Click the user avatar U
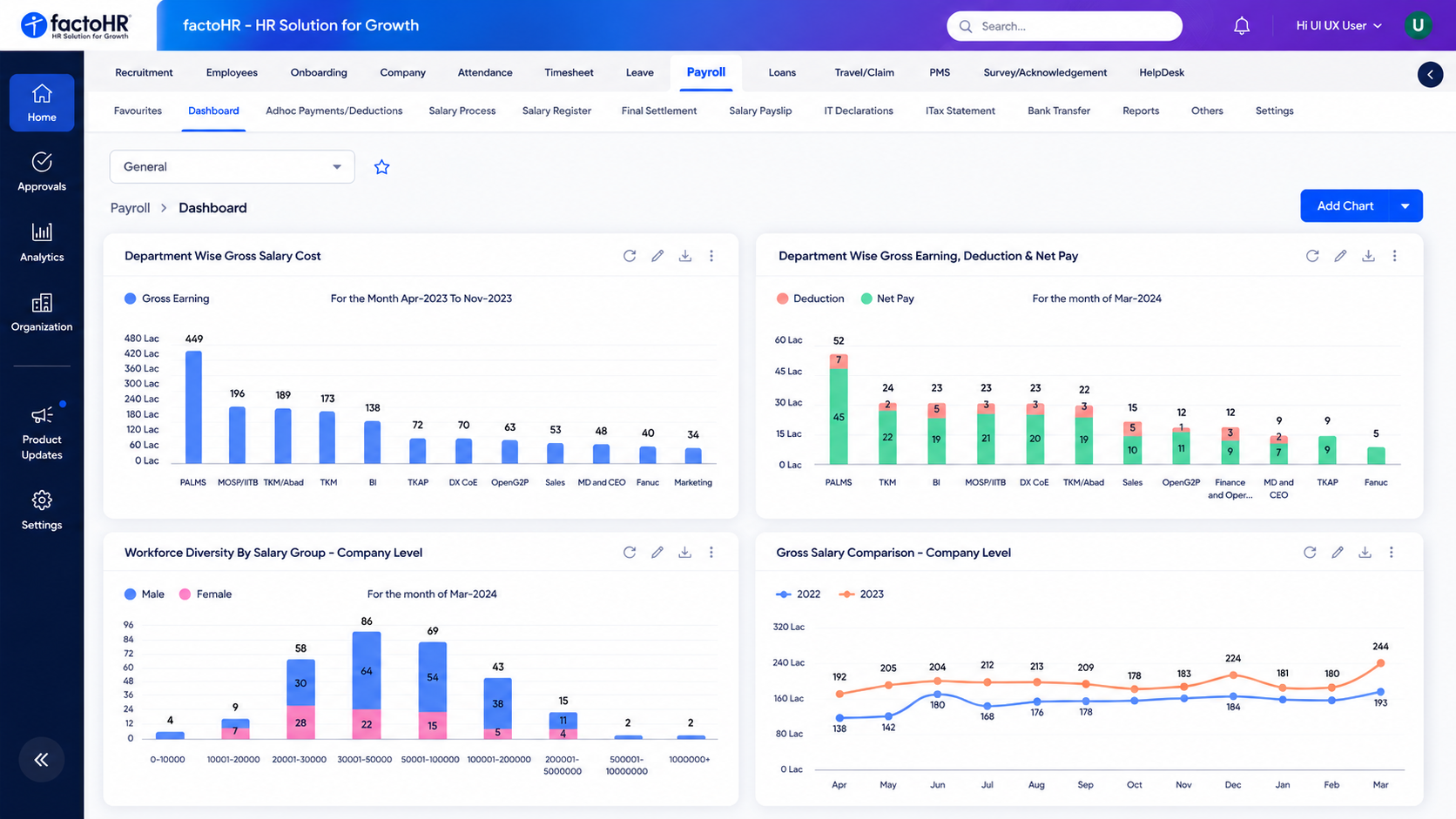This screenshot has height=819, width=1456. 1418,25
